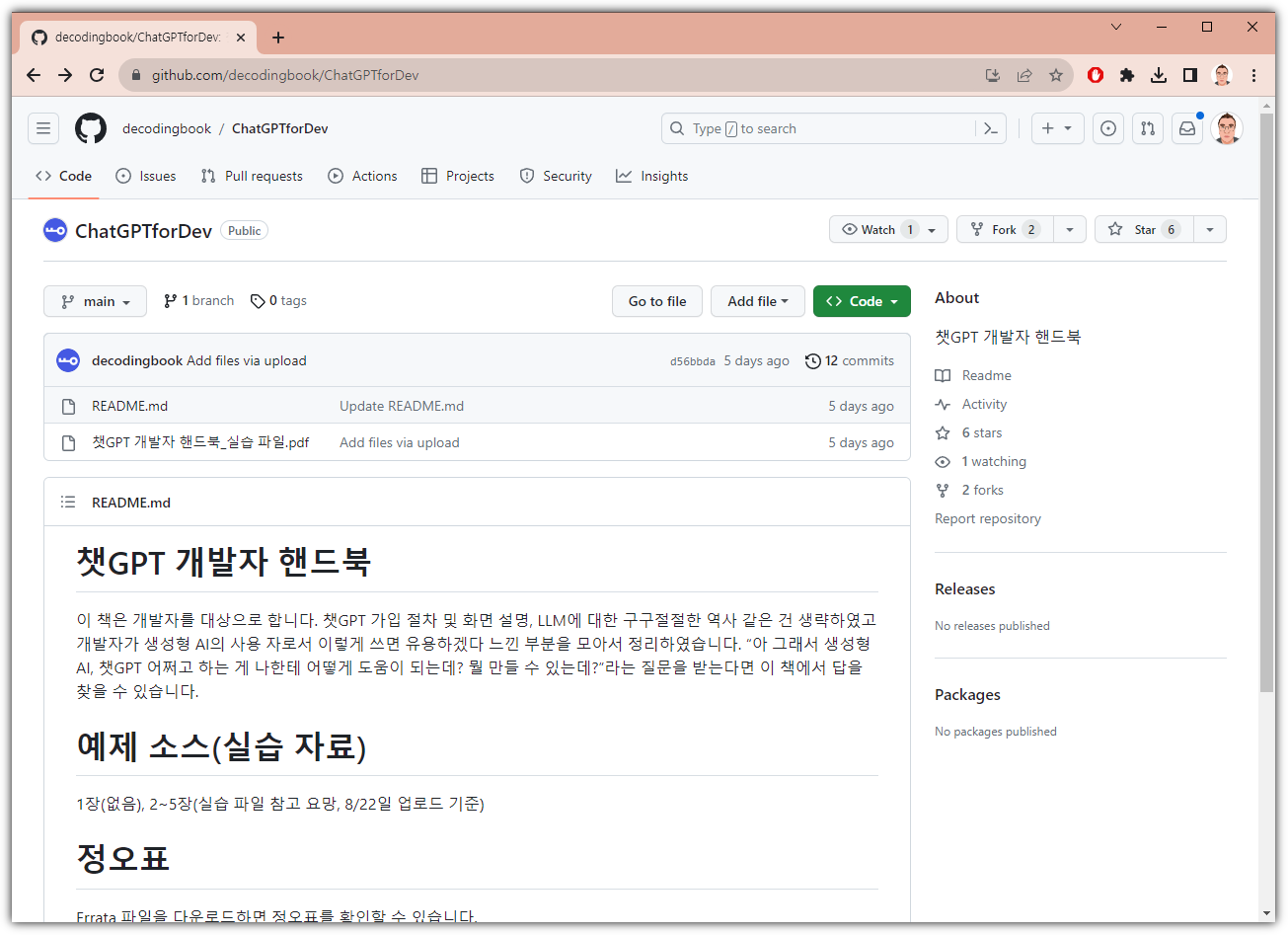Open Chrome three-dot menu
1288x935 pixels.
click(x=1253, y=75)
